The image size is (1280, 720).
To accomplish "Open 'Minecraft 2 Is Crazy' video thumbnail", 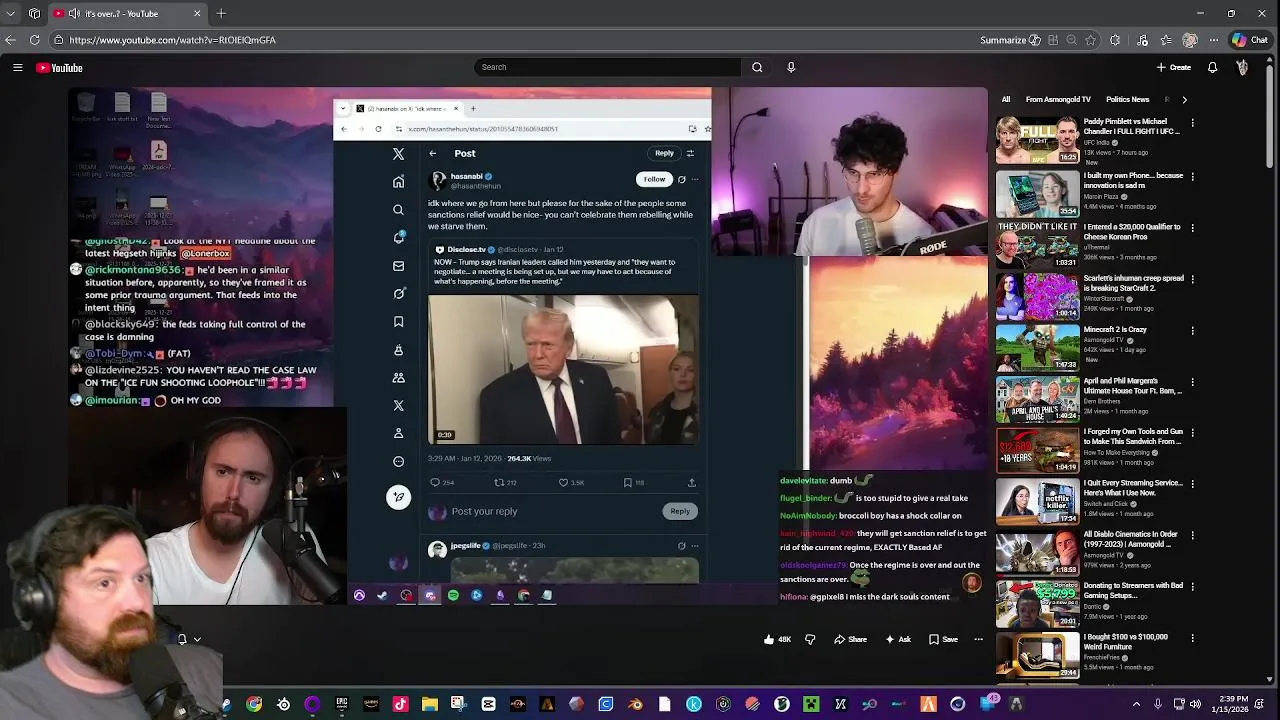I will (1037, 346).
